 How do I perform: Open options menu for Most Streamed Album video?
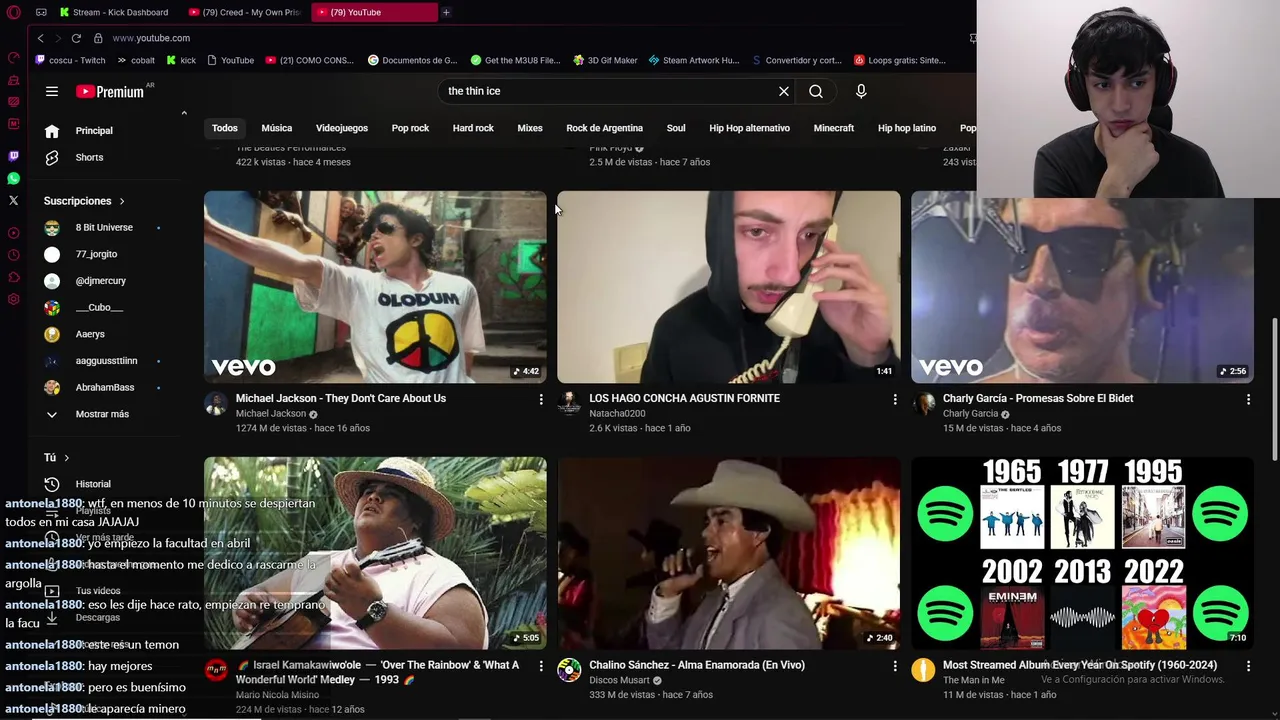(1248, 666)
